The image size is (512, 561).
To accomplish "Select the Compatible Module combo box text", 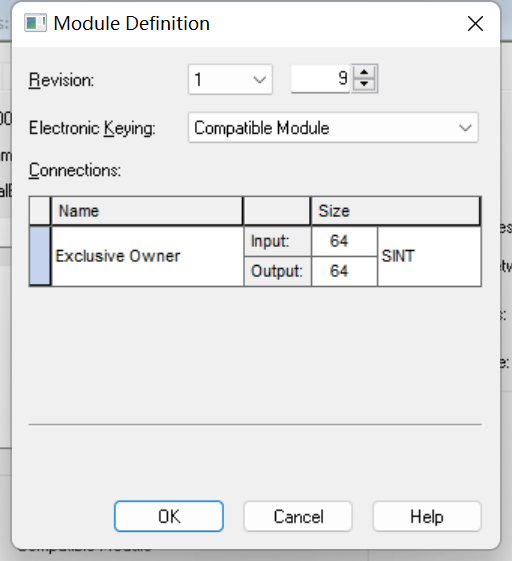I will [x=262, y=128].
